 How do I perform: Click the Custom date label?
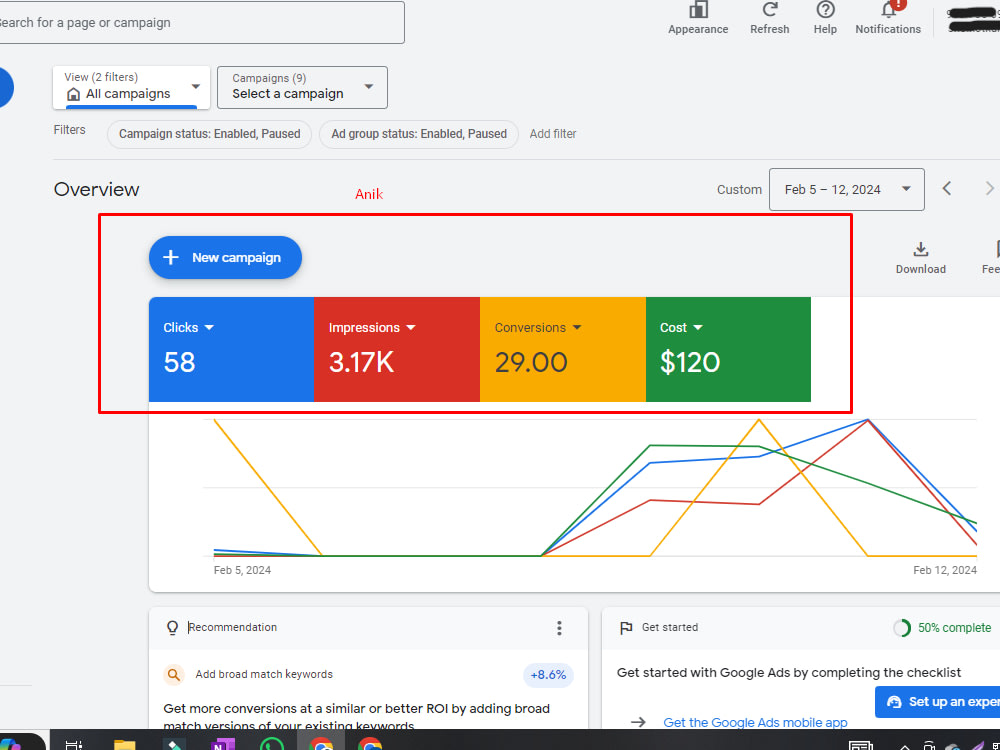point(739,189)
